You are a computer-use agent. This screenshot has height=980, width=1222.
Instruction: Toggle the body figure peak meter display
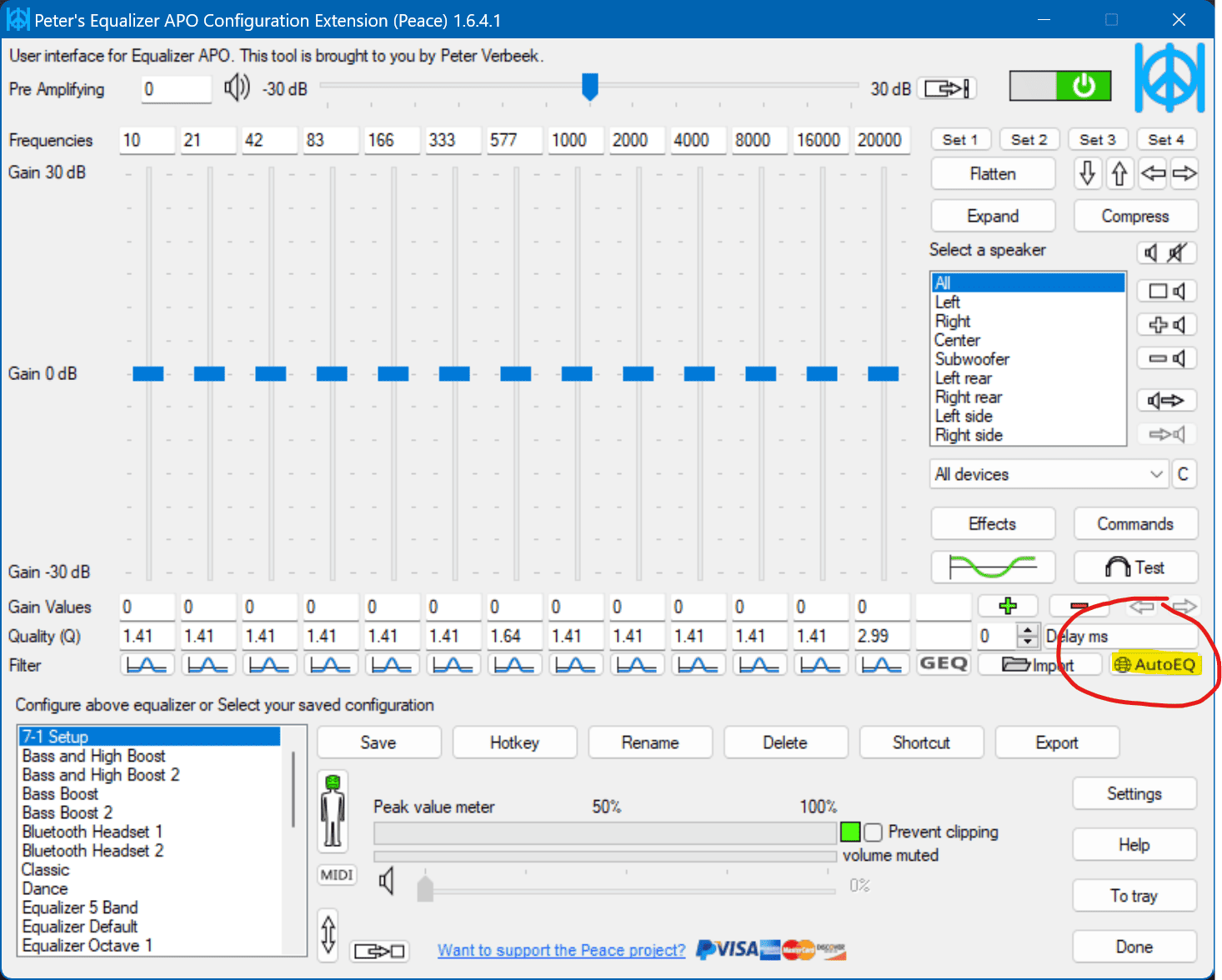click(333, 810)
